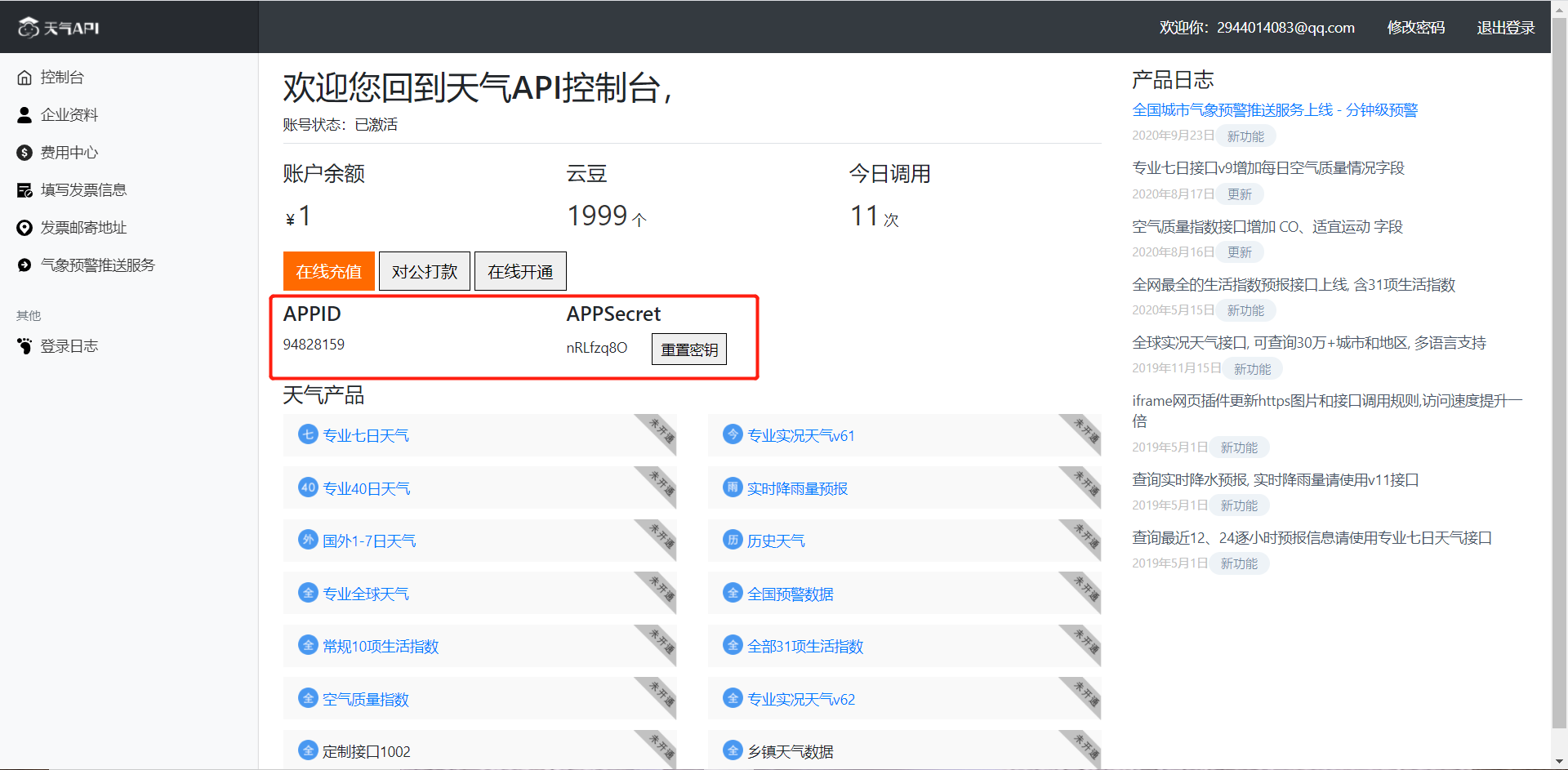Click the 更新 tag dated 2020年8月17日
The image size is (1568, 770).
(1239, 194)
